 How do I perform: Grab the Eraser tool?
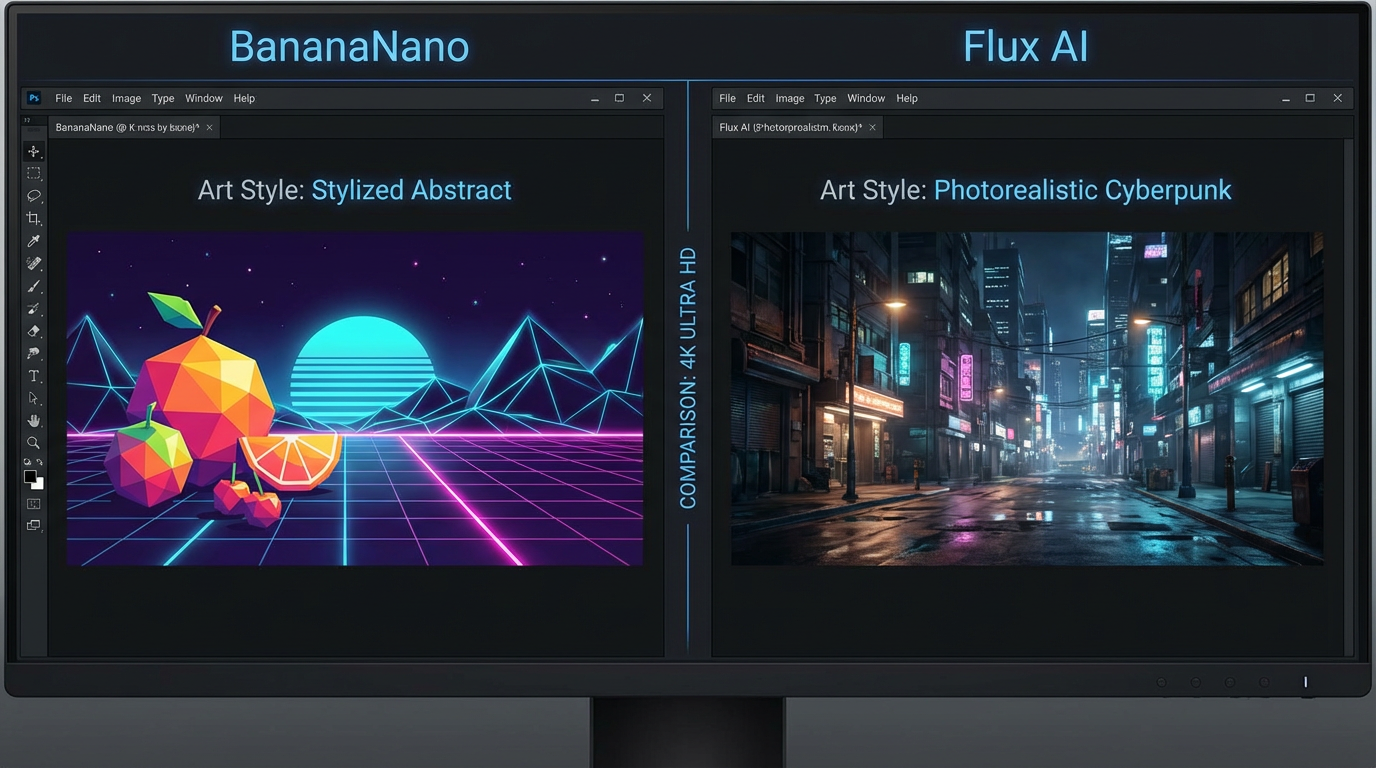click(33, 331)
